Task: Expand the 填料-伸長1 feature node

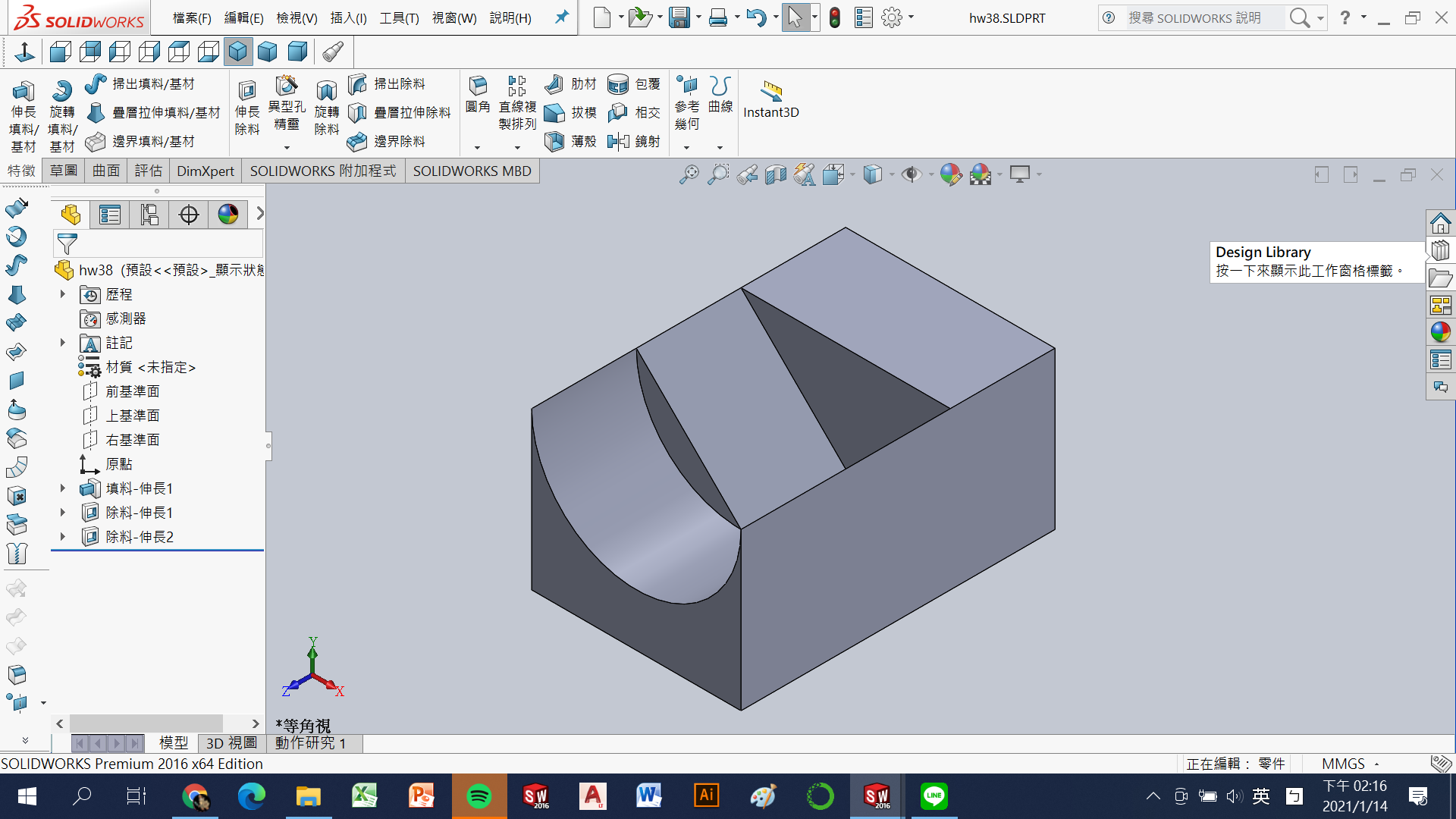Action: (63, 488)
